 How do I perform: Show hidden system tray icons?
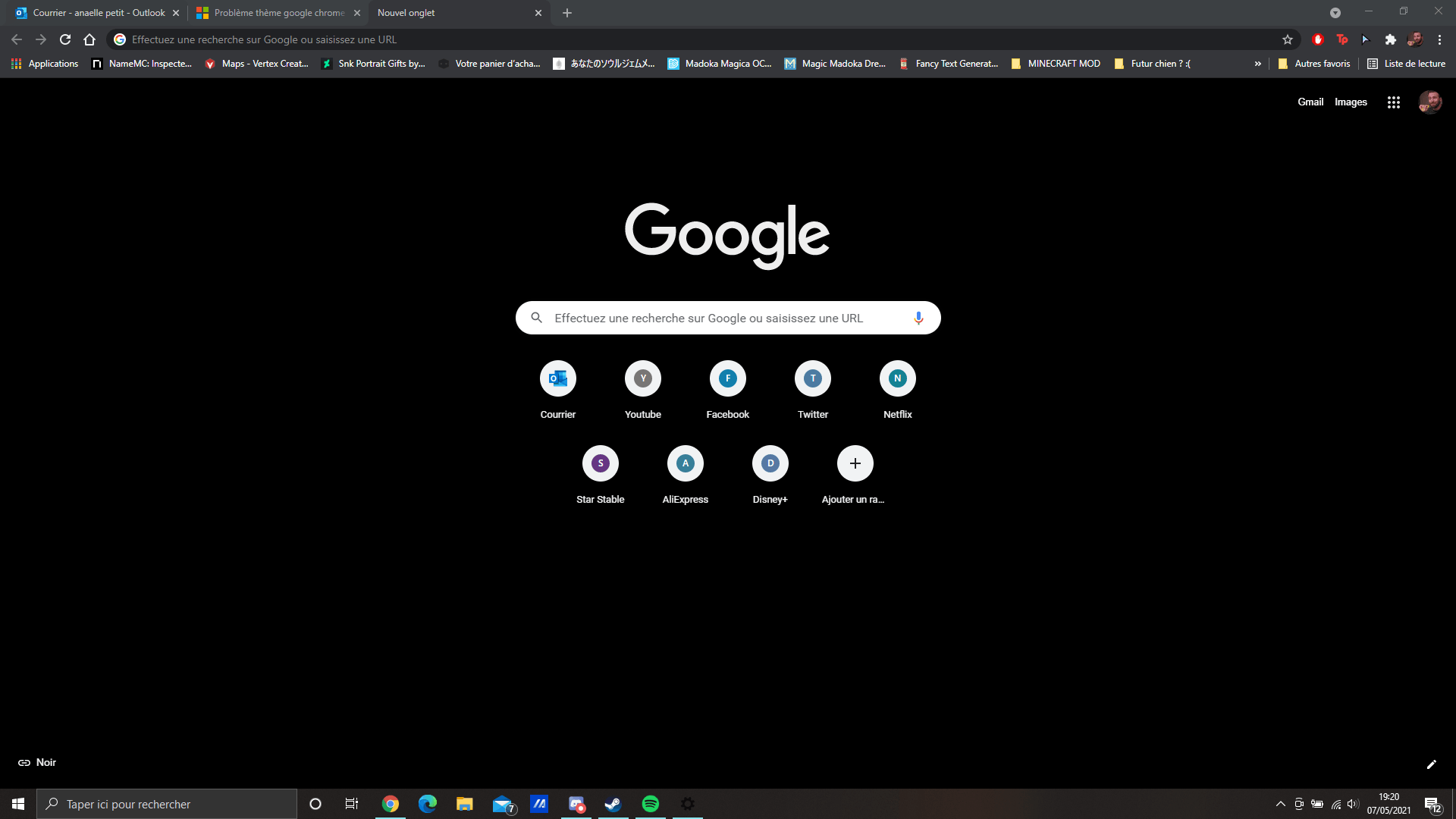pyautogui.click(x=1280, y=804)
